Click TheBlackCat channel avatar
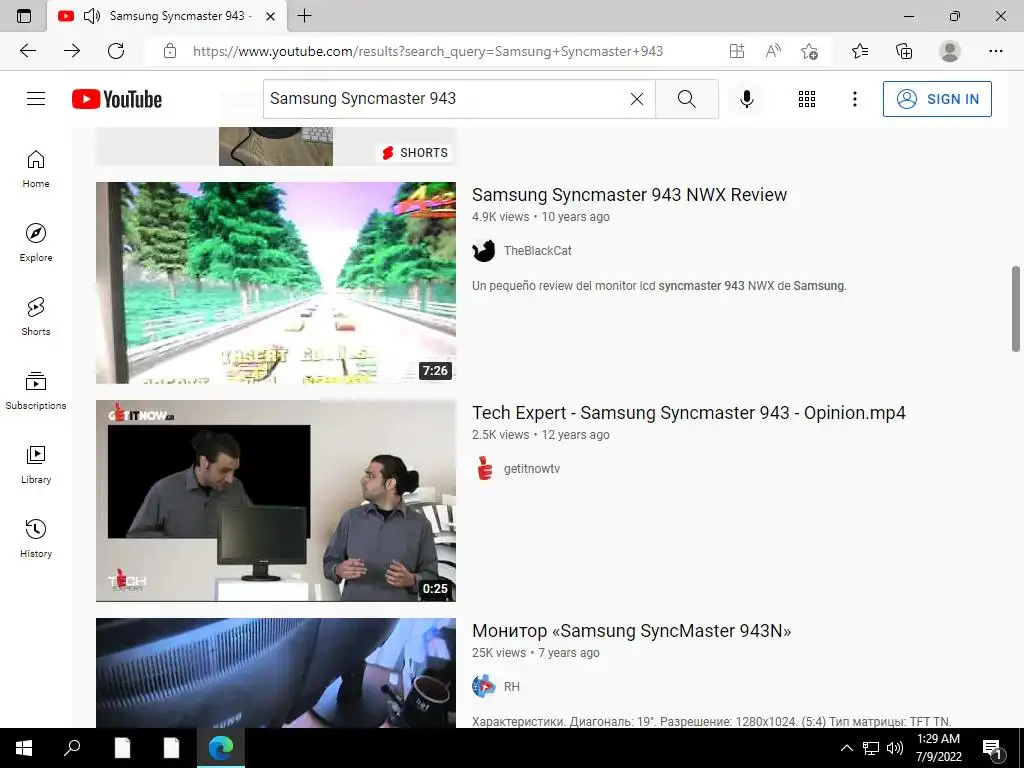Screen dimensions: 1024x768 click(484, 251)
